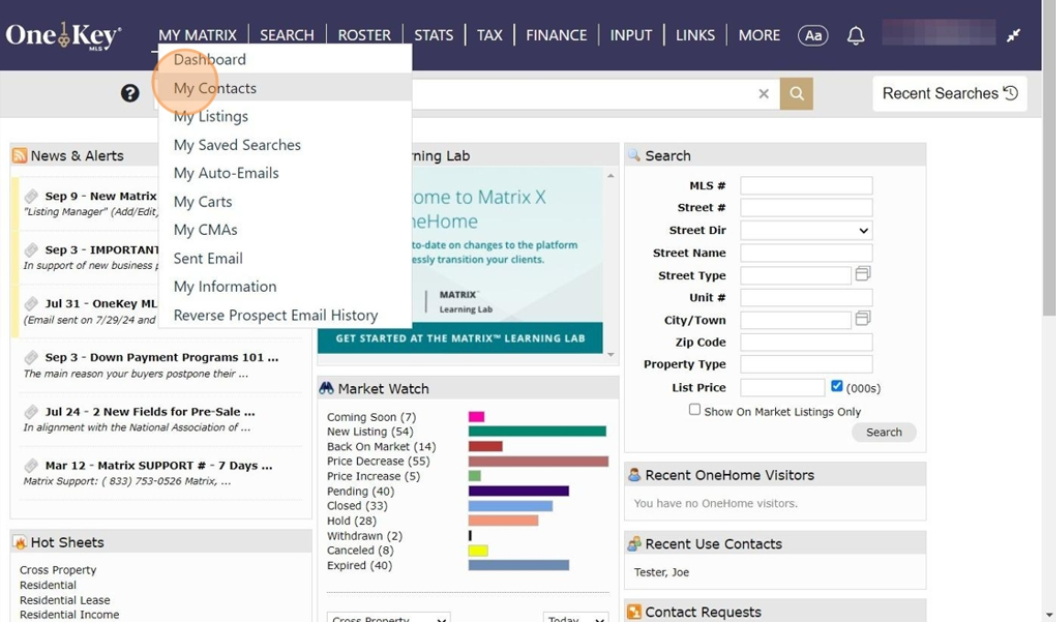Image resolution: width=1056 pixels, height=622 pixels.
Task: Toggle the Aa text size button
Action: pos(813,36)
